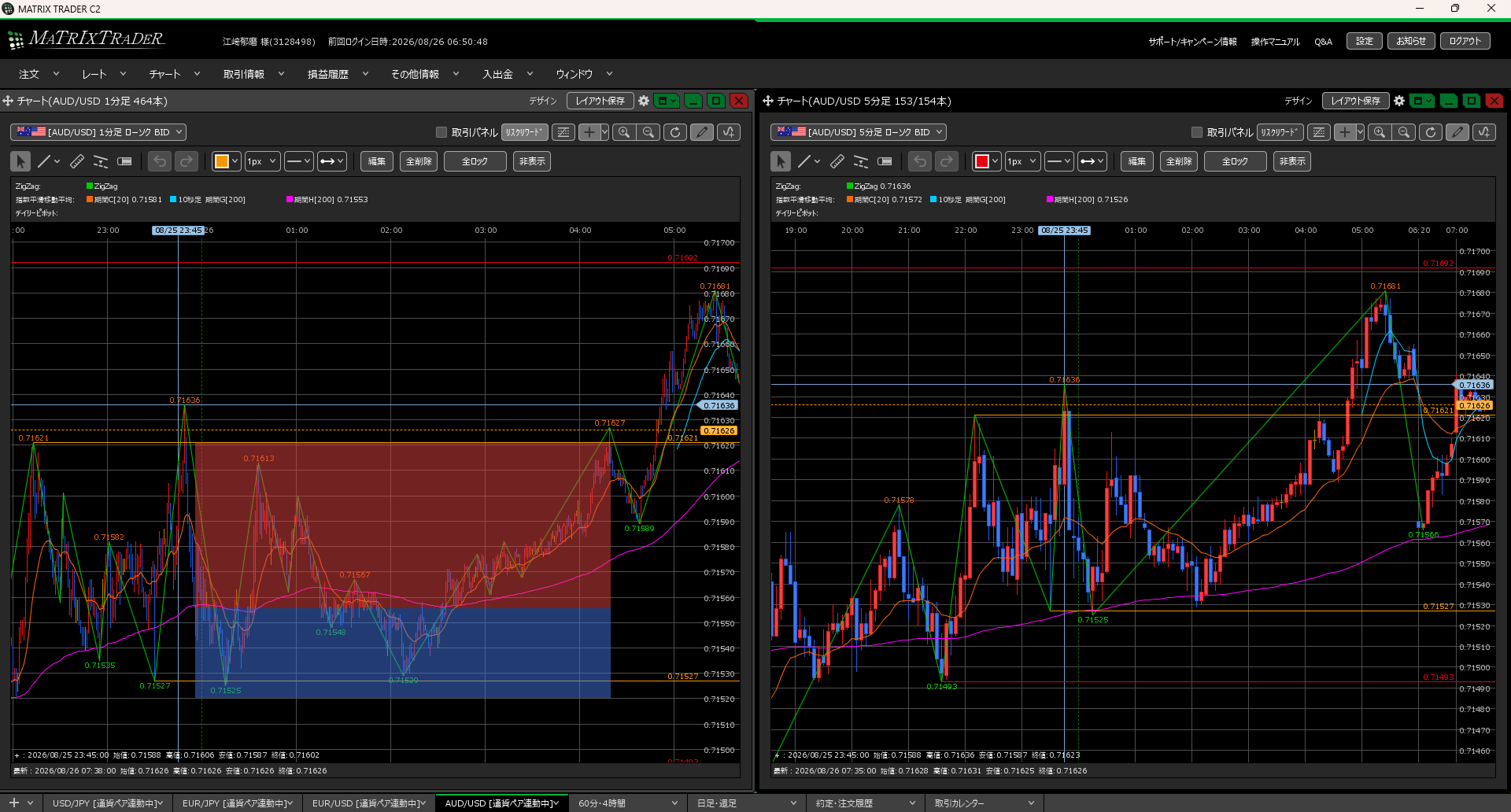Enable 取引パネル checkbox in the 5分足 chart
The height and width of the screenshot is (812, 1511).
[x=1197, y=132]
